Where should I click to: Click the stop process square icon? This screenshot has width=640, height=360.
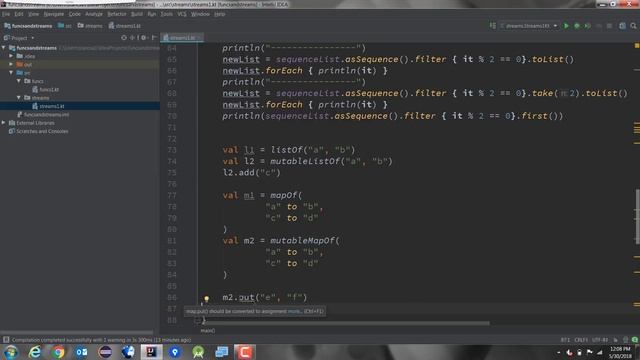click(x=609, y=26)
